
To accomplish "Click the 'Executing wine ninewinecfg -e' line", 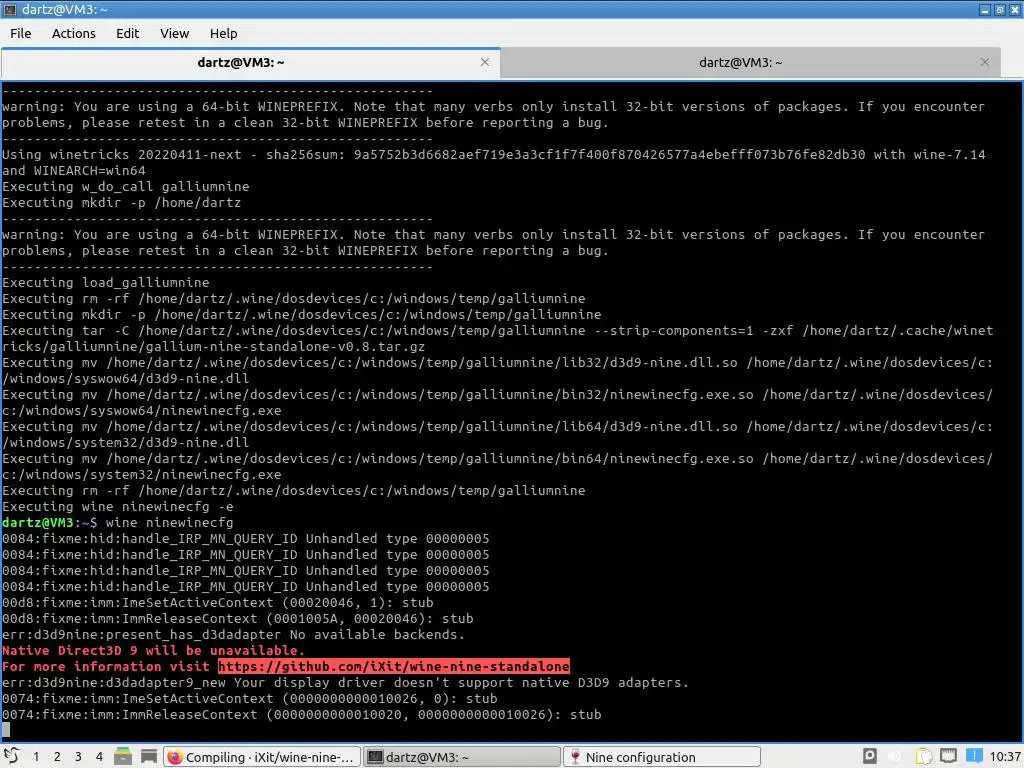I will (x=118, y=507).
